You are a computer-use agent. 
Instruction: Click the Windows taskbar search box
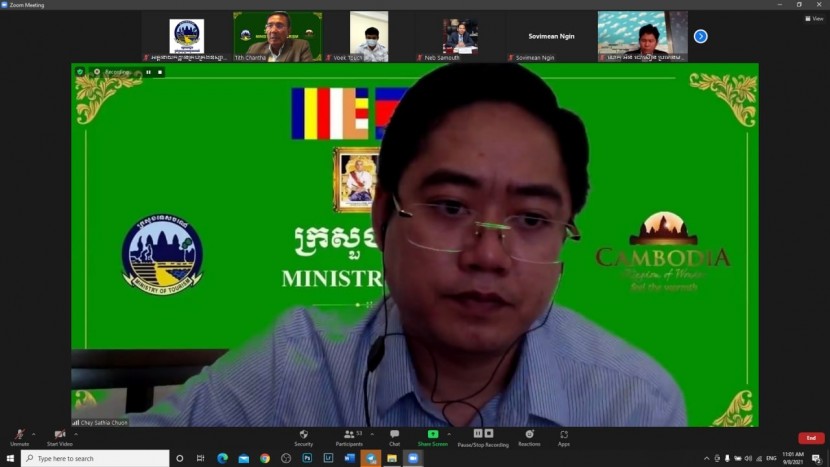95,458
